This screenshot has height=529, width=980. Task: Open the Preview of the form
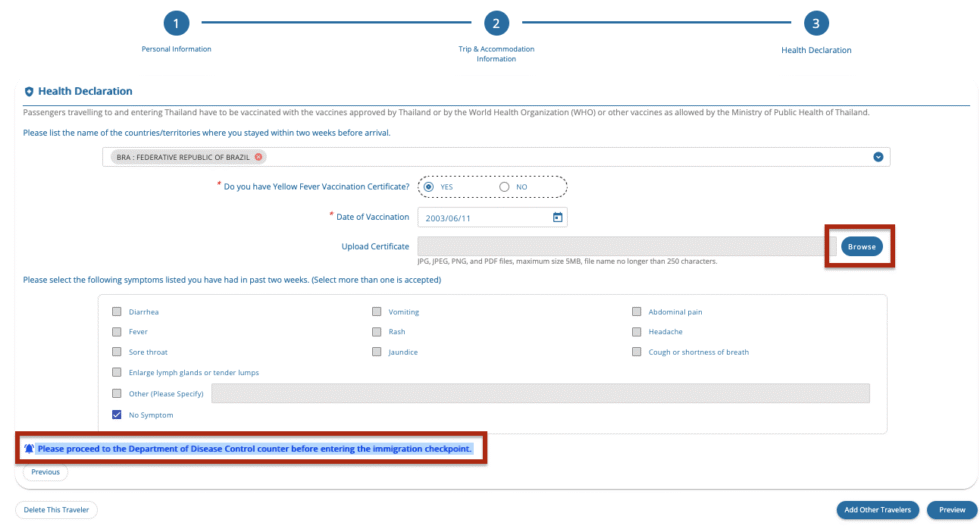951,510
